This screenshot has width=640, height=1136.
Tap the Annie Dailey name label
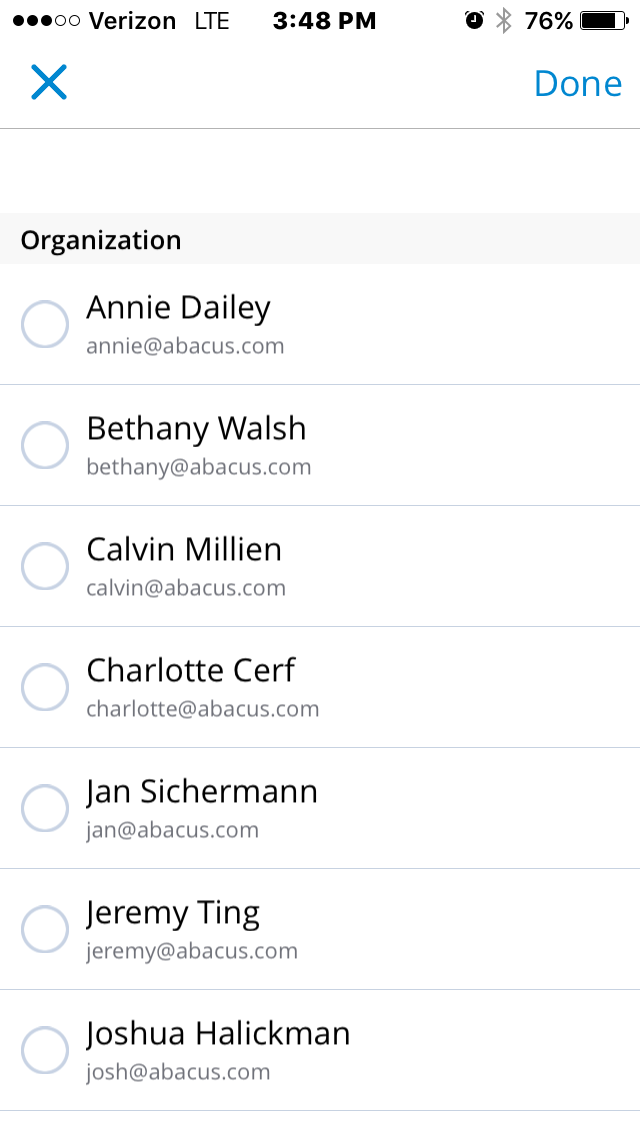click(178, 307)
